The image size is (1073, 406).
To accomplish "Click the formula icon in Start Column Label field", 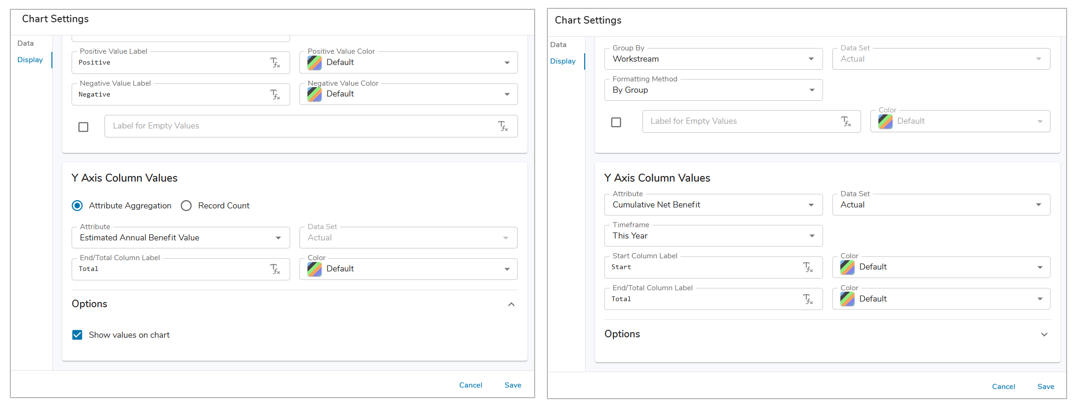I will point(808,268).
